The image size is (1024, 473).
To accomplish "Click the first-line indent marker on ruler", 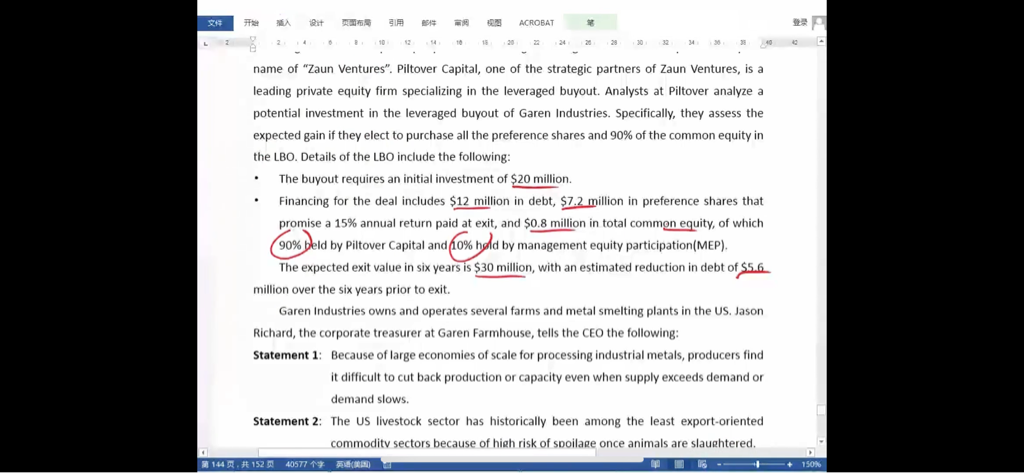I will coord(253,39).
